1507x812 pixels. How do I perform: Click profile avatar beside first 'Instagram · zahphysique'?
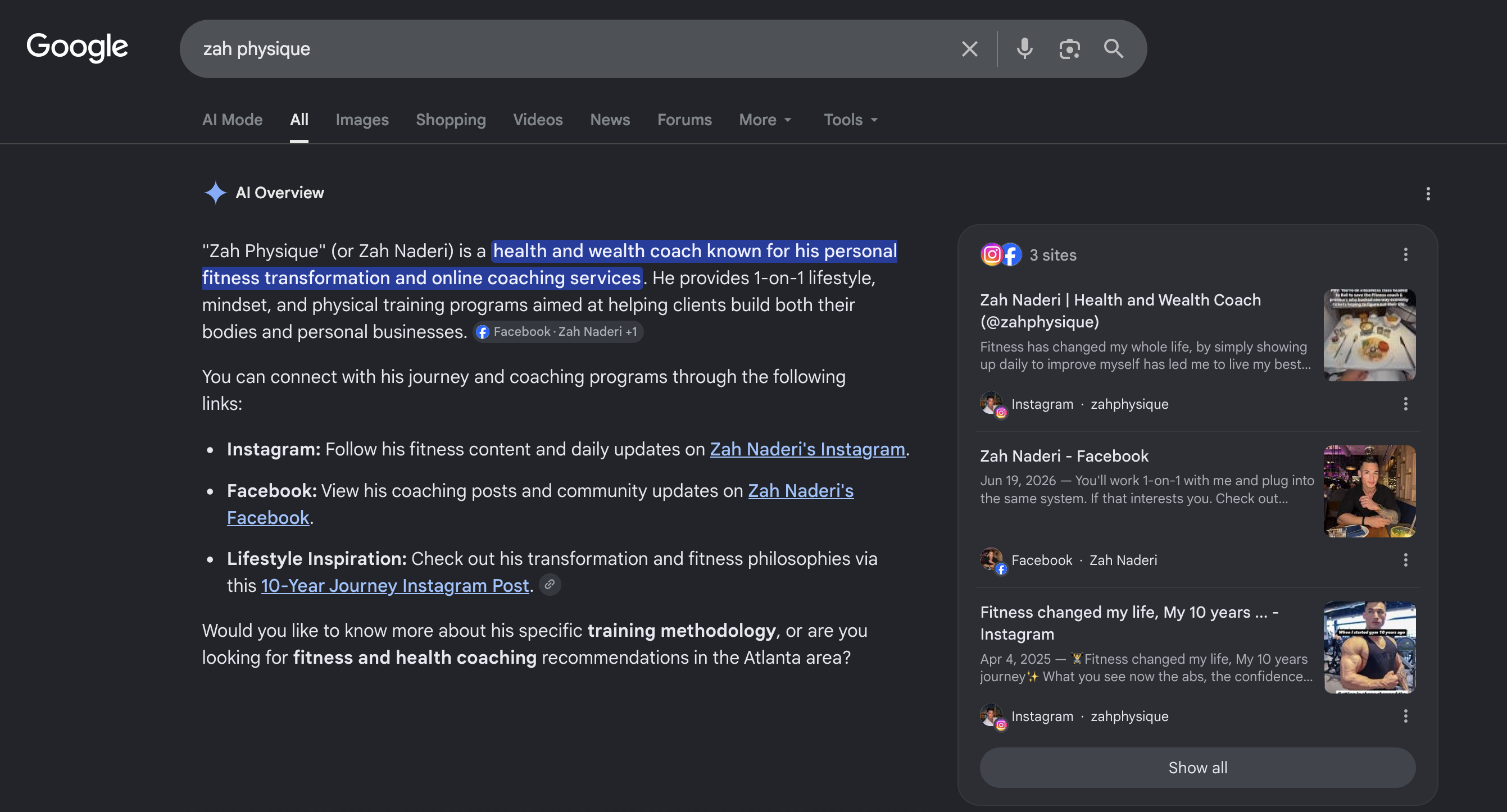[x=992, y=404]
